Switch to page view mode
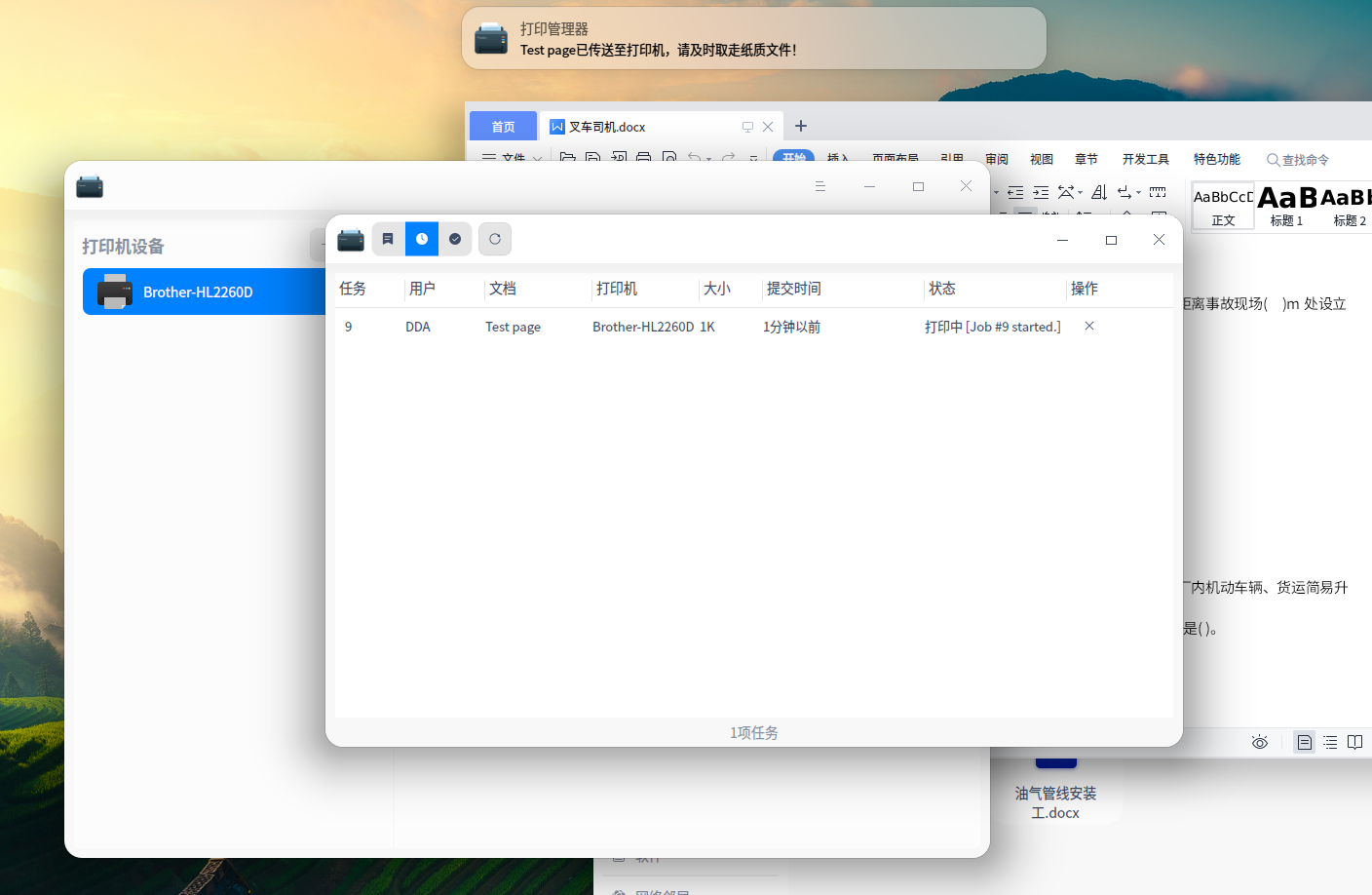 (x=1304, y=742)
